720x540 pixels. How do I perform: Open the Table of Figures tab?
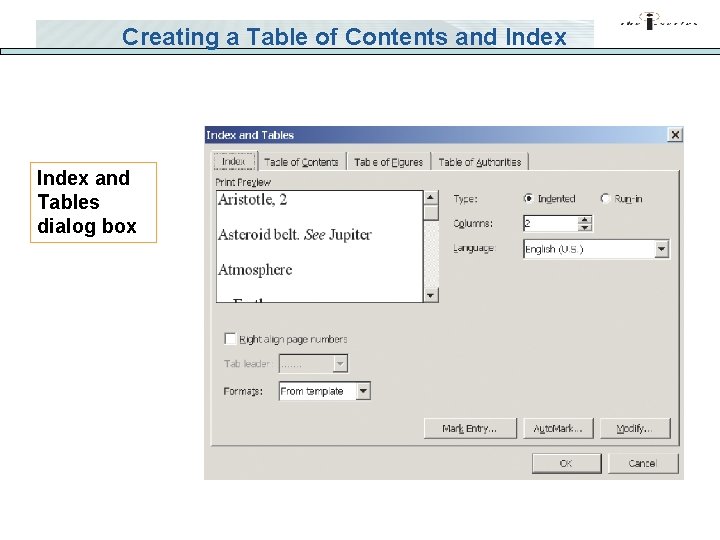click(x=388, y=162)
